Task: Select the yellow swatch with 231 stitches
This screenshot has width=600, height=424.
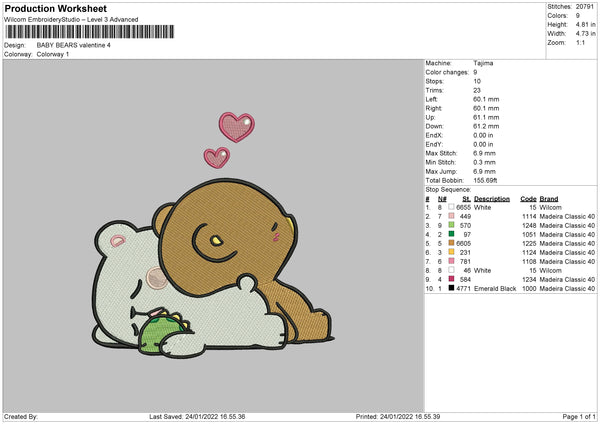Action: point(452,252)
